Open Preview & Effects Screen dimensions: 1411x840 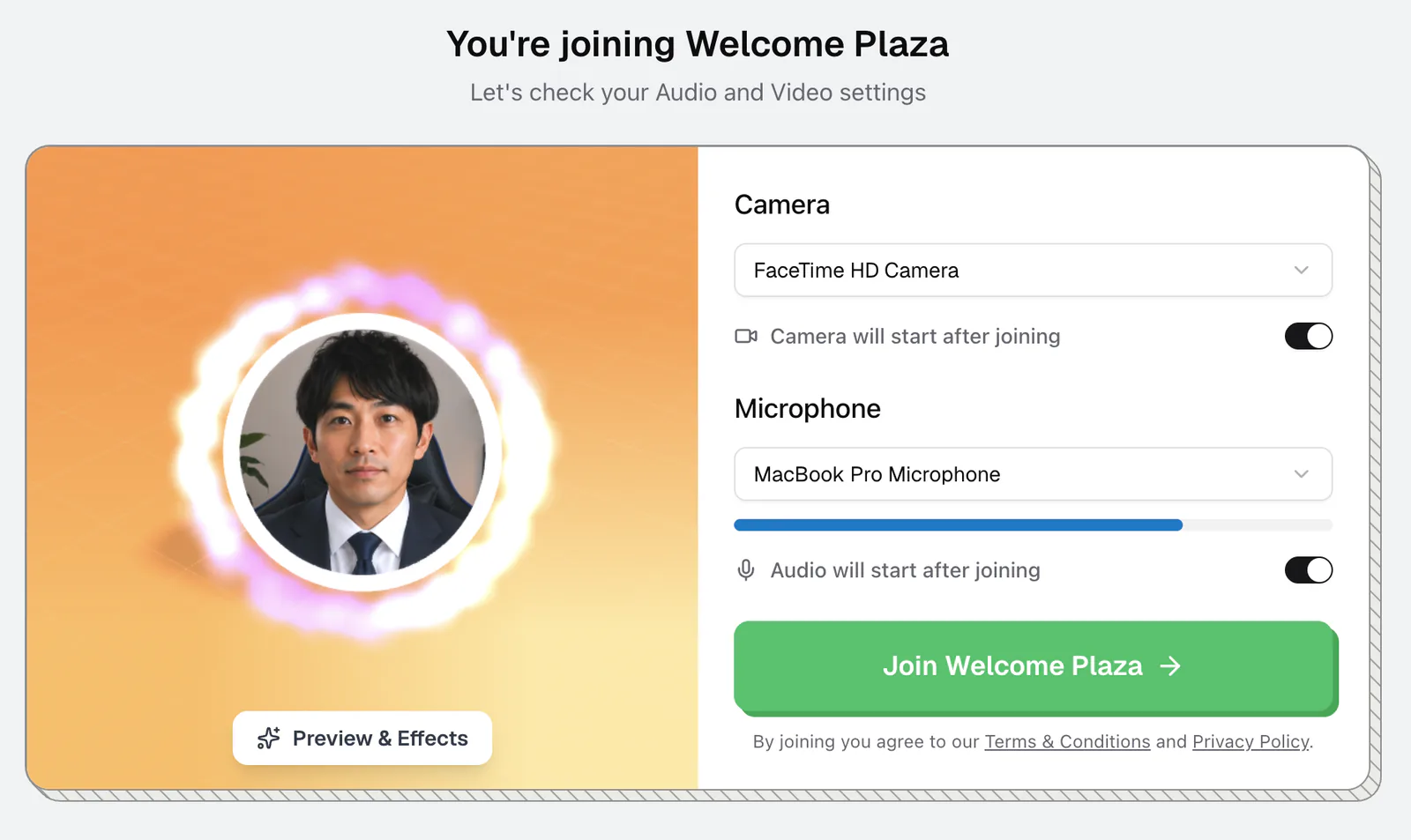[362, 738]
